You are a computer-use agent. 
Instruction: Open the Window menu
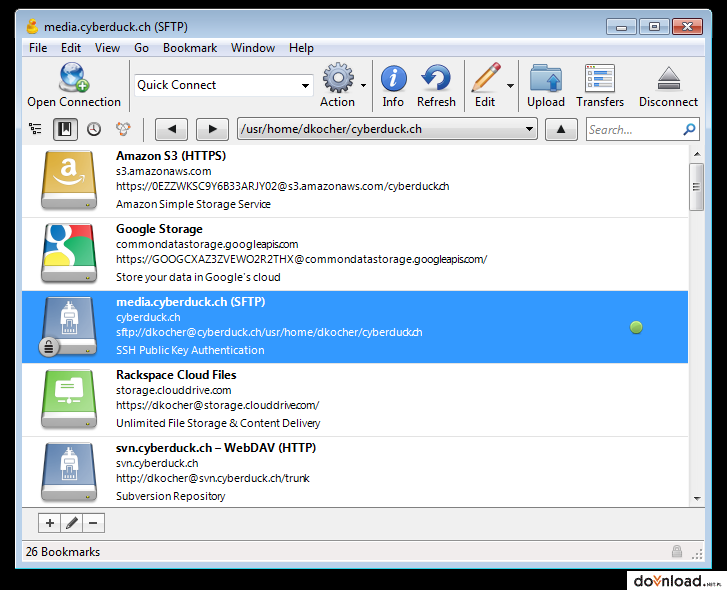point(253,48)
